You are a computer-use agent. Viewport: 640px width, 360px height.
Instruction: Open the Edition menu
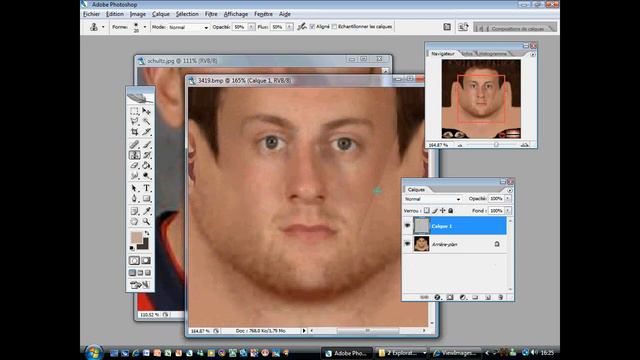point(115,14)
